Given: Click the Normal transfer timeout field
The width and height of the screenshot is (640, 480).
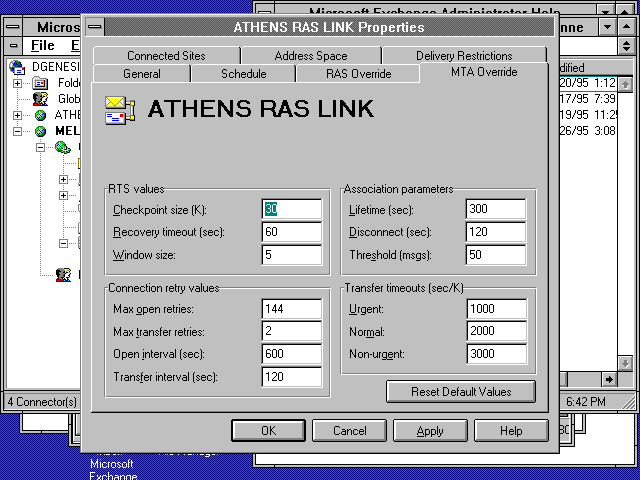Looking at the screenshot, I should 497,331.
